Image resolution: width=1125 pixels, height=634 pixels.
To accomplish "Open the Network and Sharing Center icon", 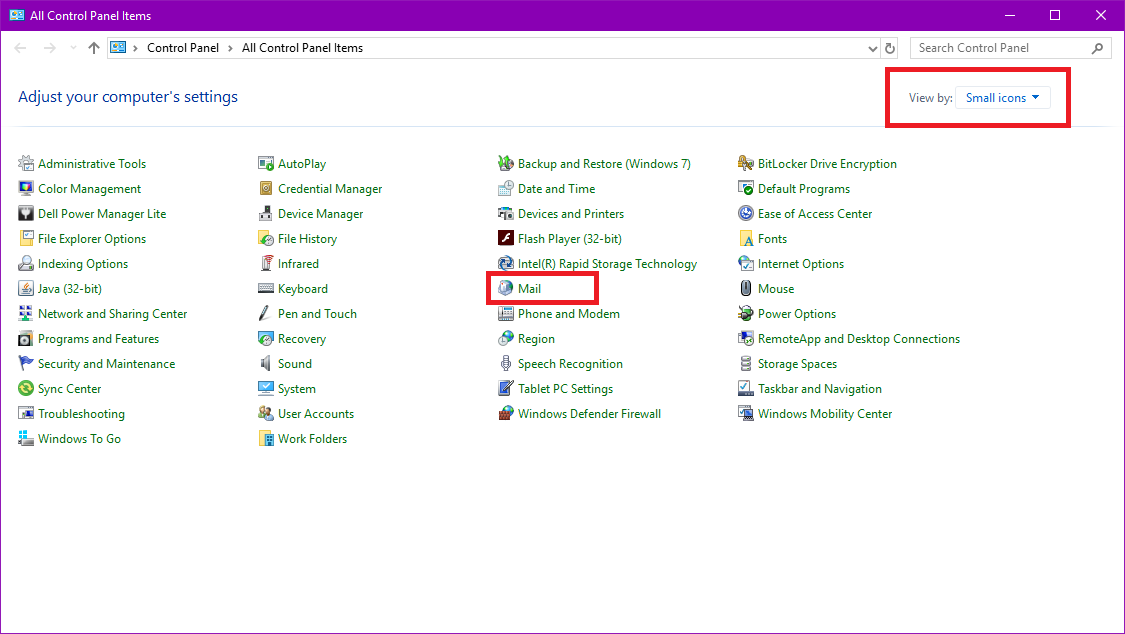I will 26,314.
